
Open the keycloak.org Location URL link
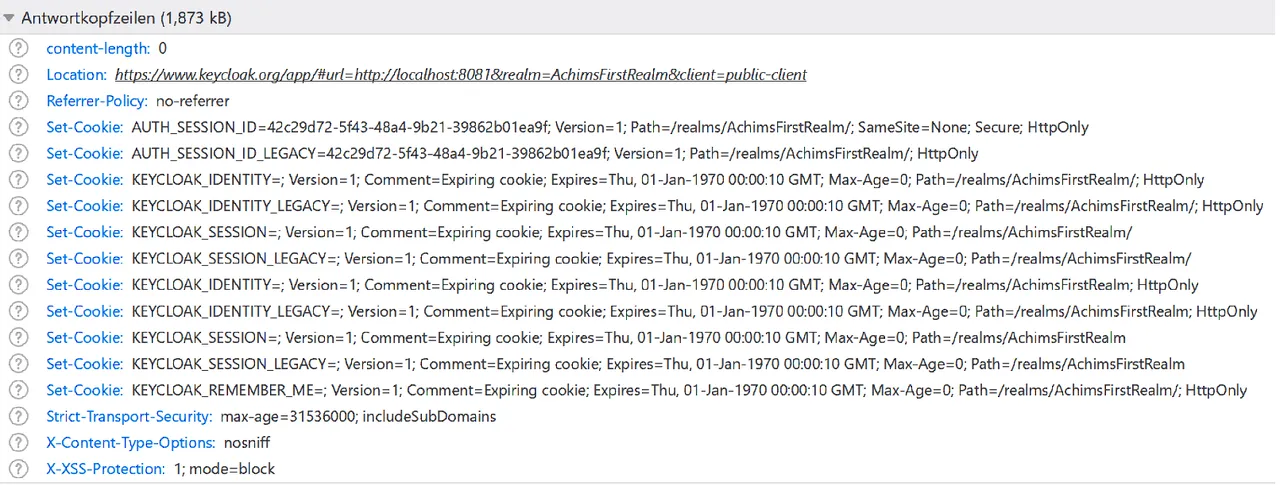461,75
